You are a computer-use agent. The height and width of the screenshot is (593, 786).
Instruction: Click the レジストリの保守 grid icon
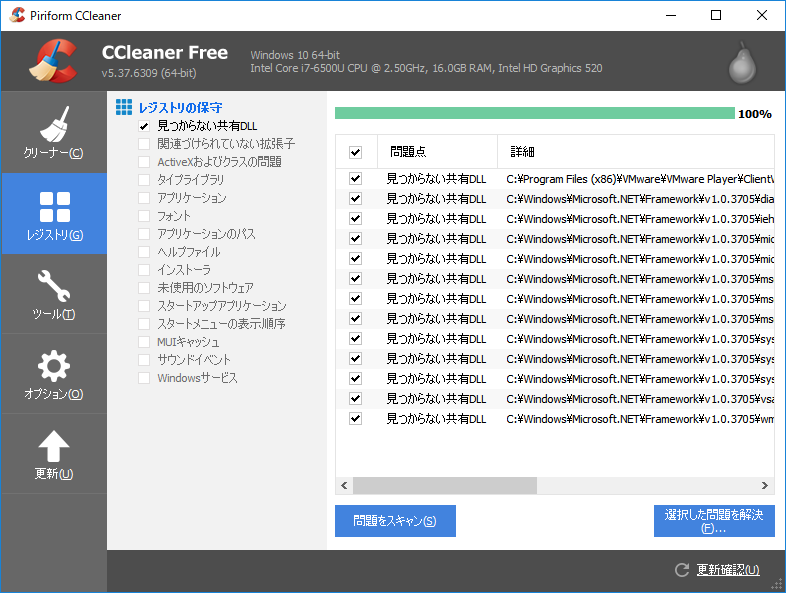tap(124, 107)
